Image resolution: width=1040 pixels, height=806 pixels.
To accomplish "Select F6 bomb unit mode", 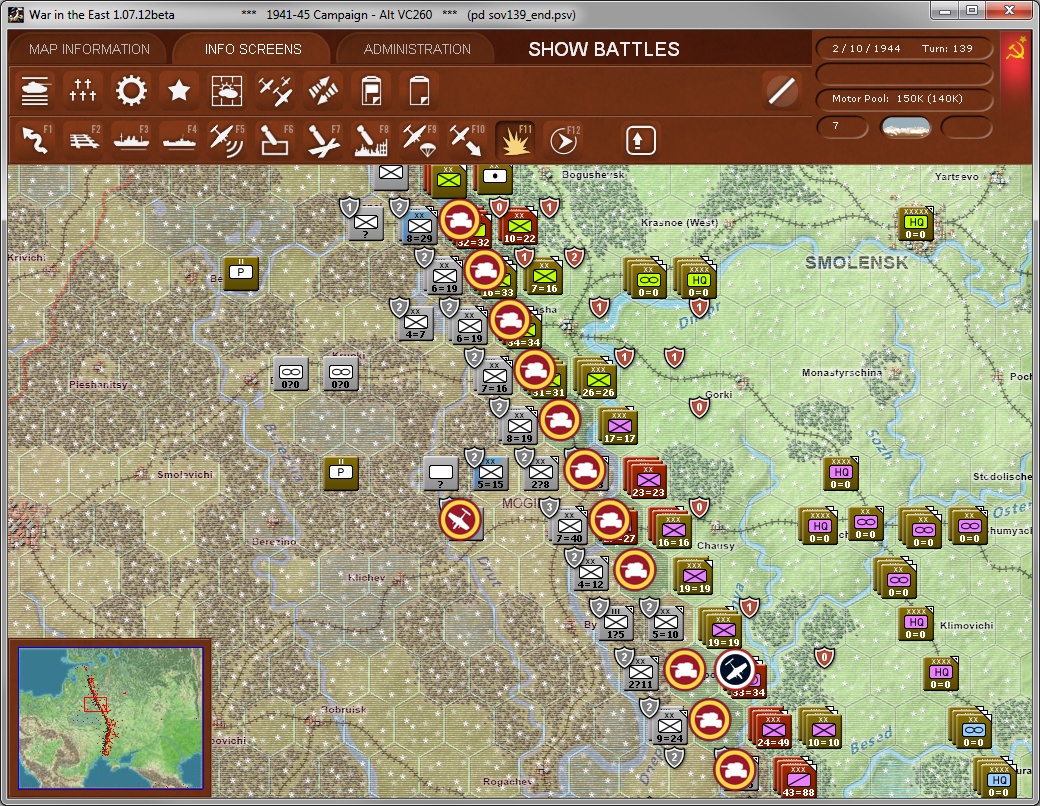I will (x=275, y=140).
